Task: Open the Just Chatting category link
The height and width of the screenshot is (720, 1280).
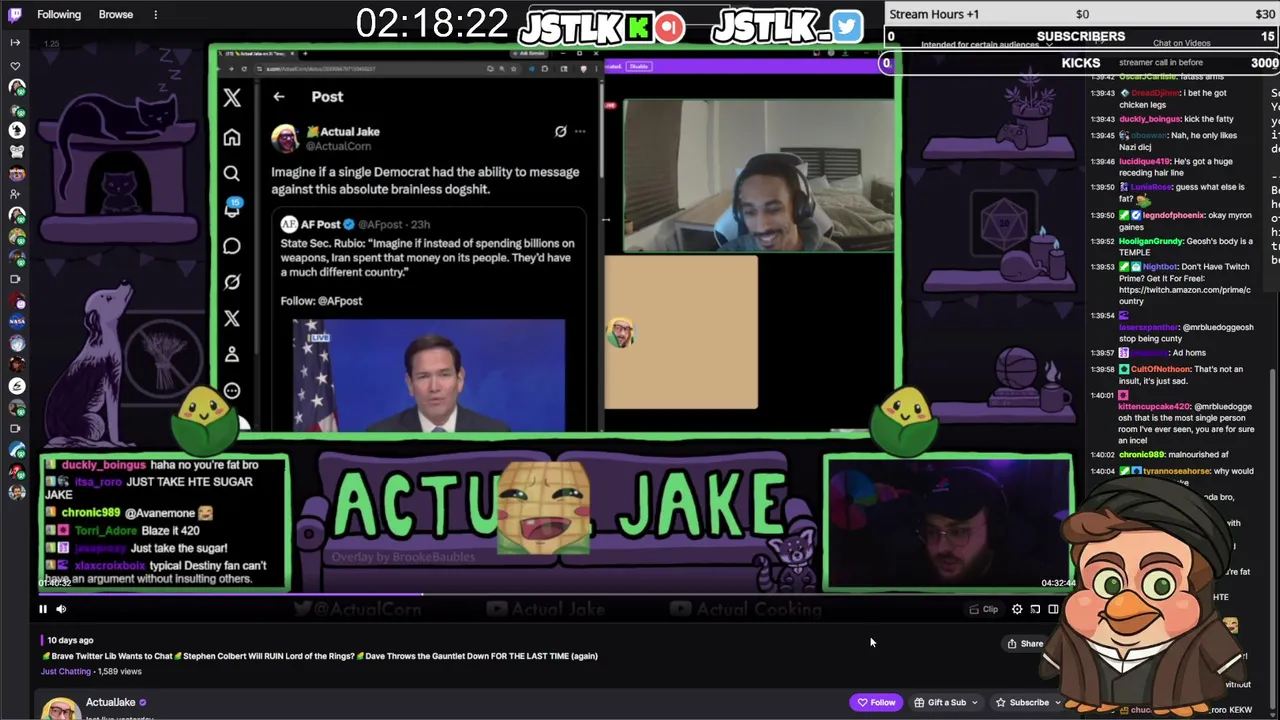Action: [x=66, y=671]
